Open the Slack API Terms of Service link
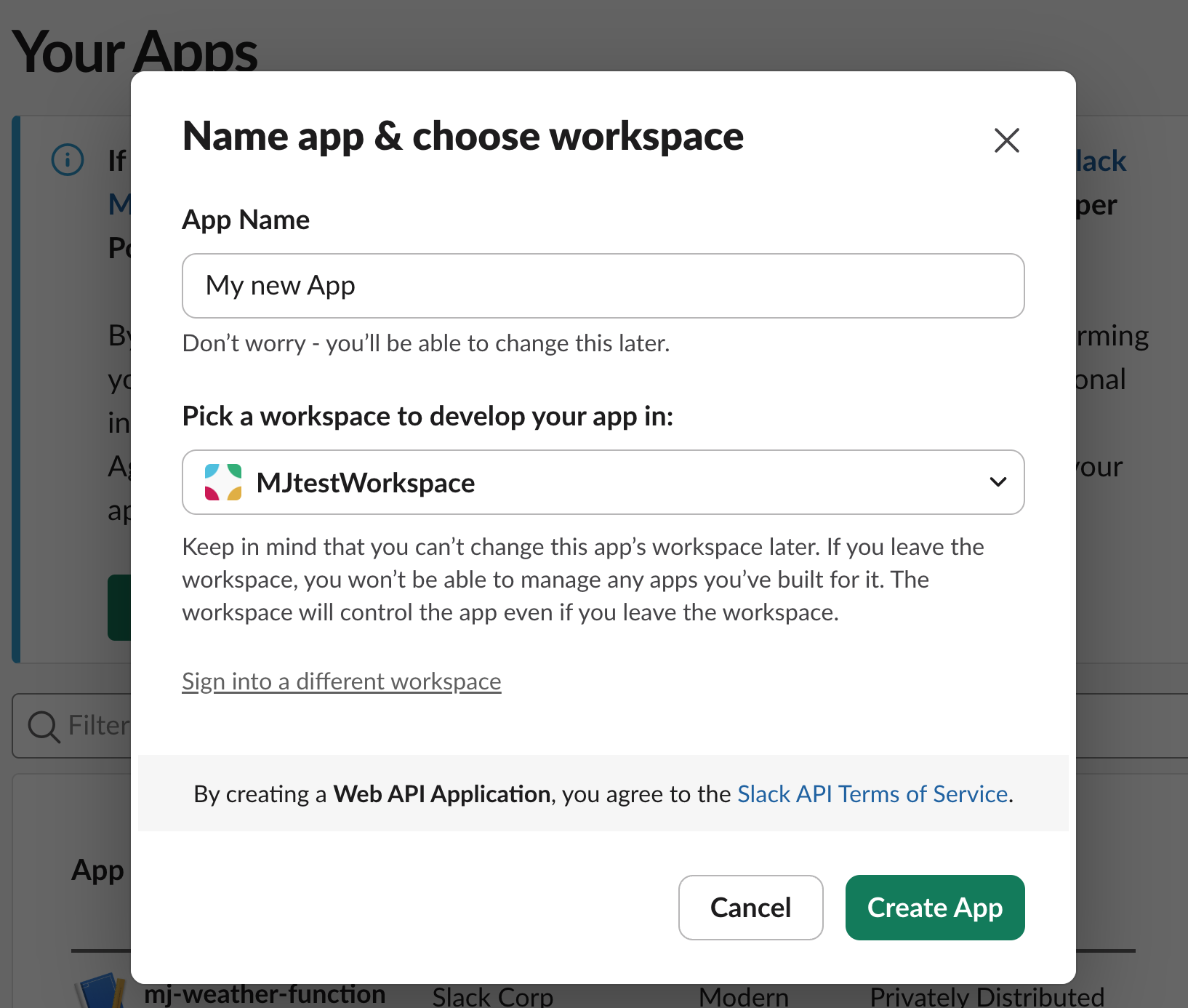 pyautogui.click(x=872, y=794)
